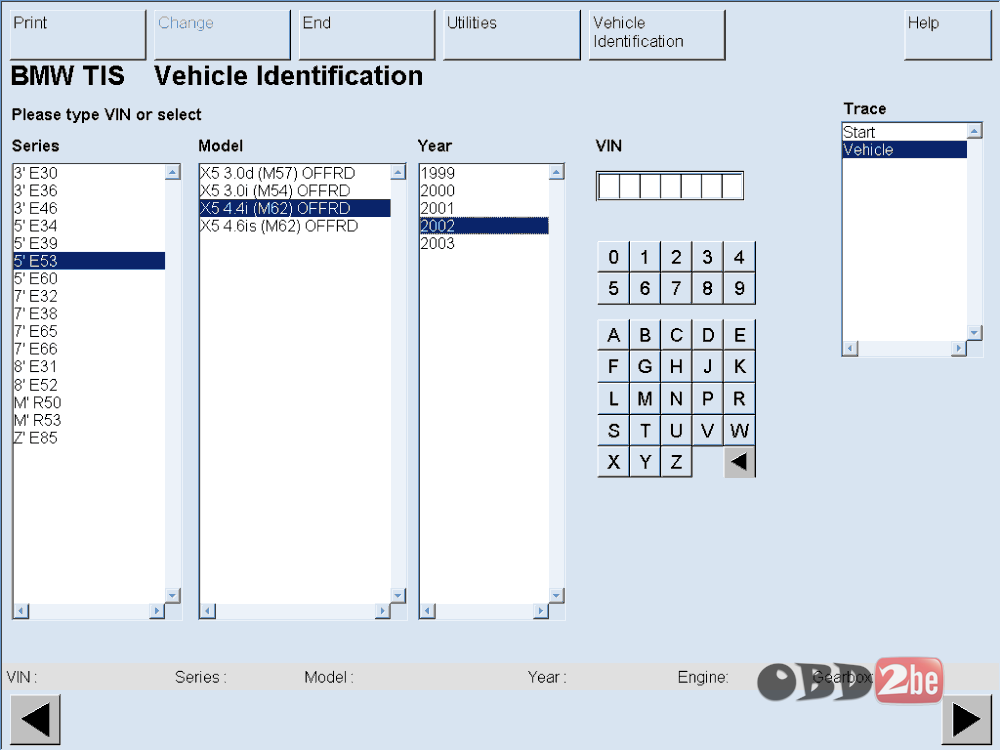Click Trace list horizontal scroll-right arrow
The width and height of the screenshot is (1000, 750).
pos(959,348)
